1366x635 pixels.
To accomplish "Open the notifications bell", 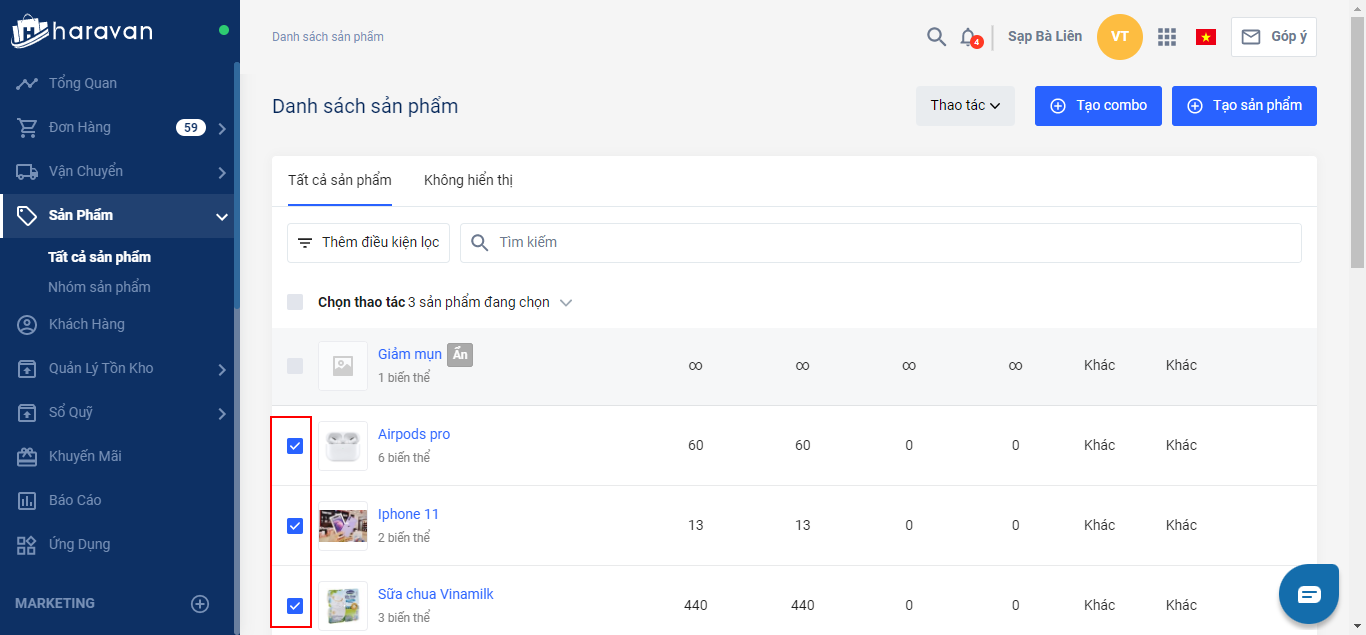I will point(967,37).
